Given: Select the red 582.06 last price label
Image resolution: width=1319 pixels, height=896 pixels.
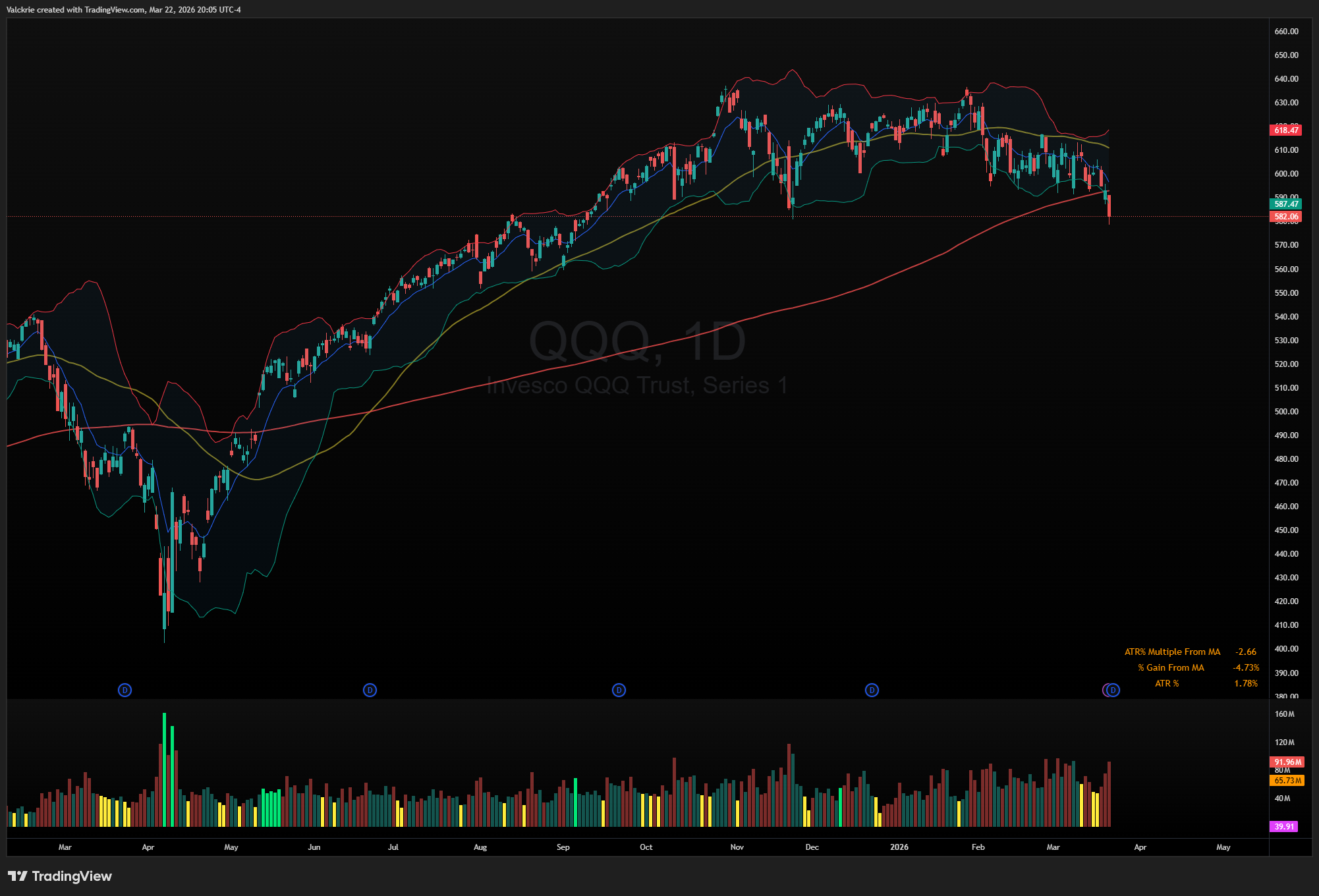Looking at the screenshot, I should (1285, 217).
